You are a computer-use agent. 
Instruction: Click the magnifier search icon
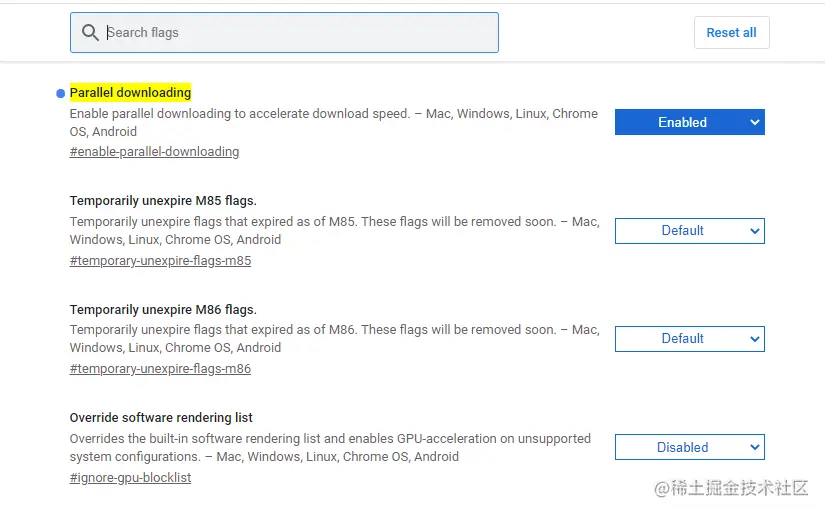pyautogui.click(x=90, y=33)
